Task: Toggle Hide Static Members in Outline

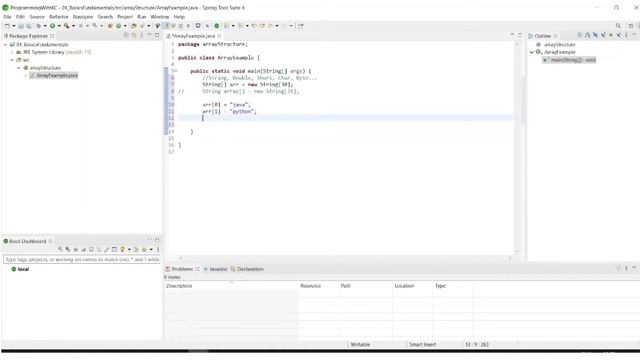Action: (603, 36)
